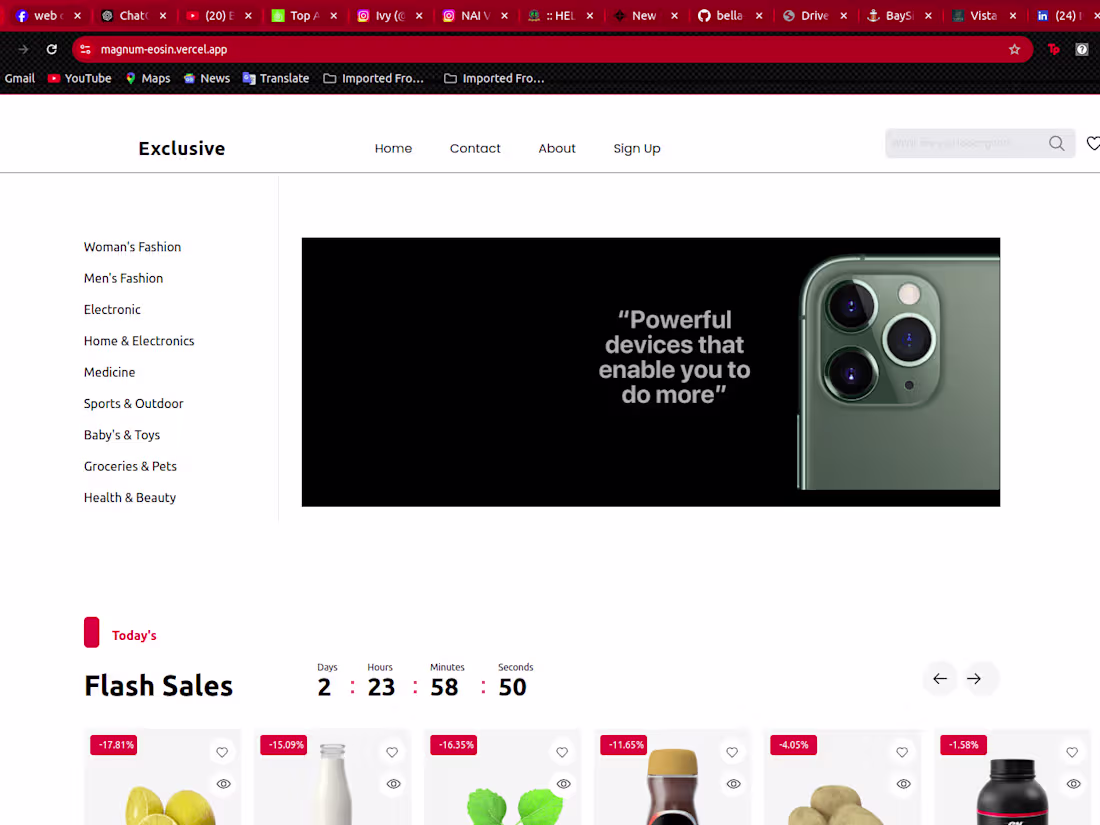Open the YouTube shortcut in the bookmarks bar
The height and width of the screenshot is (825, 1100).
[79, 78]
